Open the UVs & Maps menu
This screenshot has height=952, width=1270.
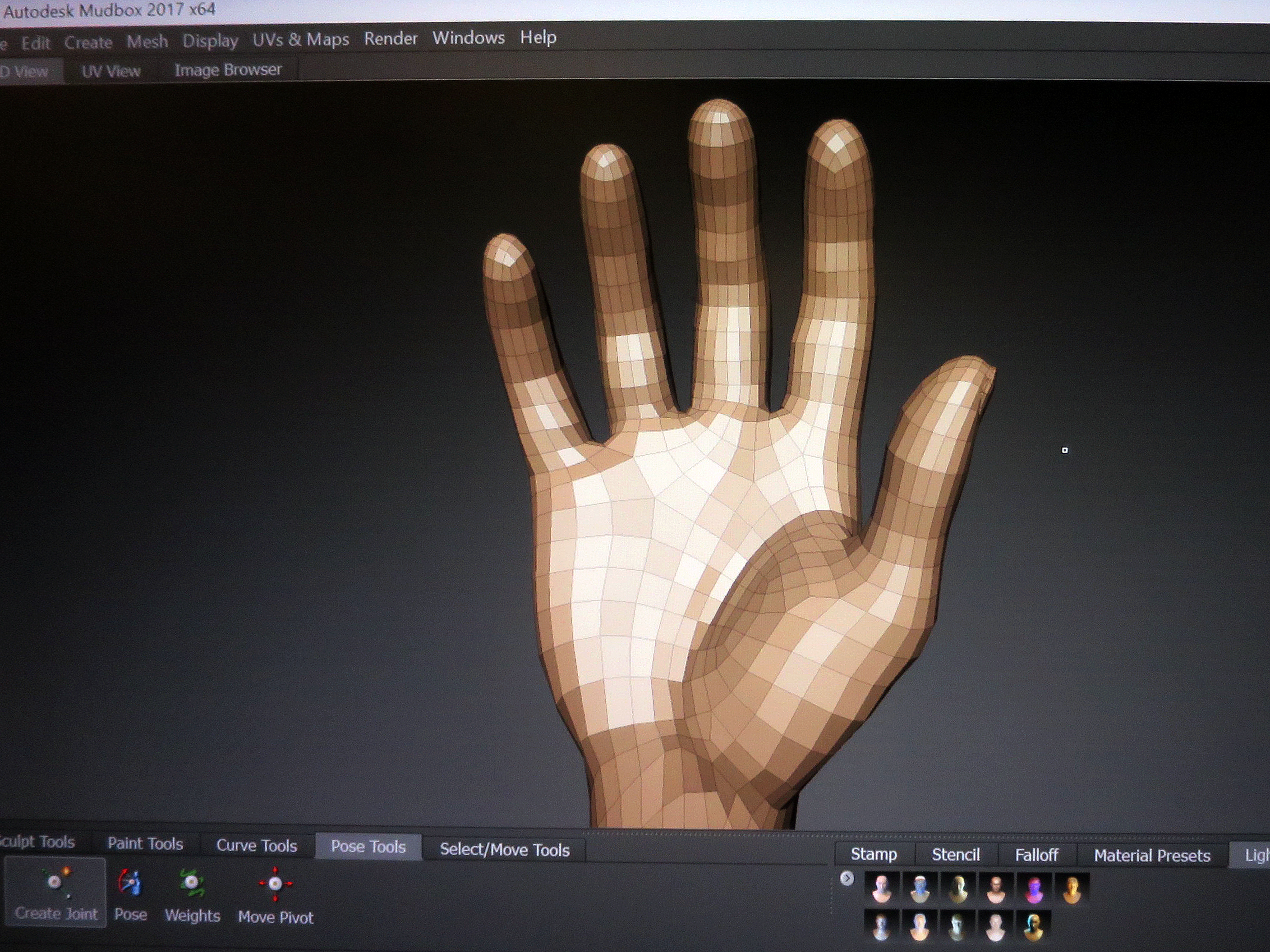click(301, 40)
